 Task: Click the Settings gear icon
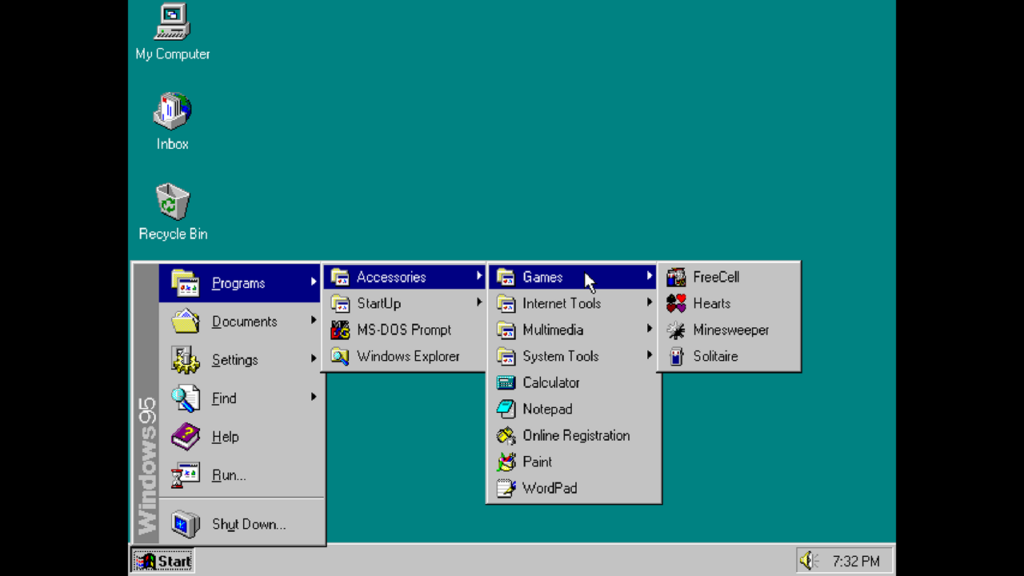185,360
